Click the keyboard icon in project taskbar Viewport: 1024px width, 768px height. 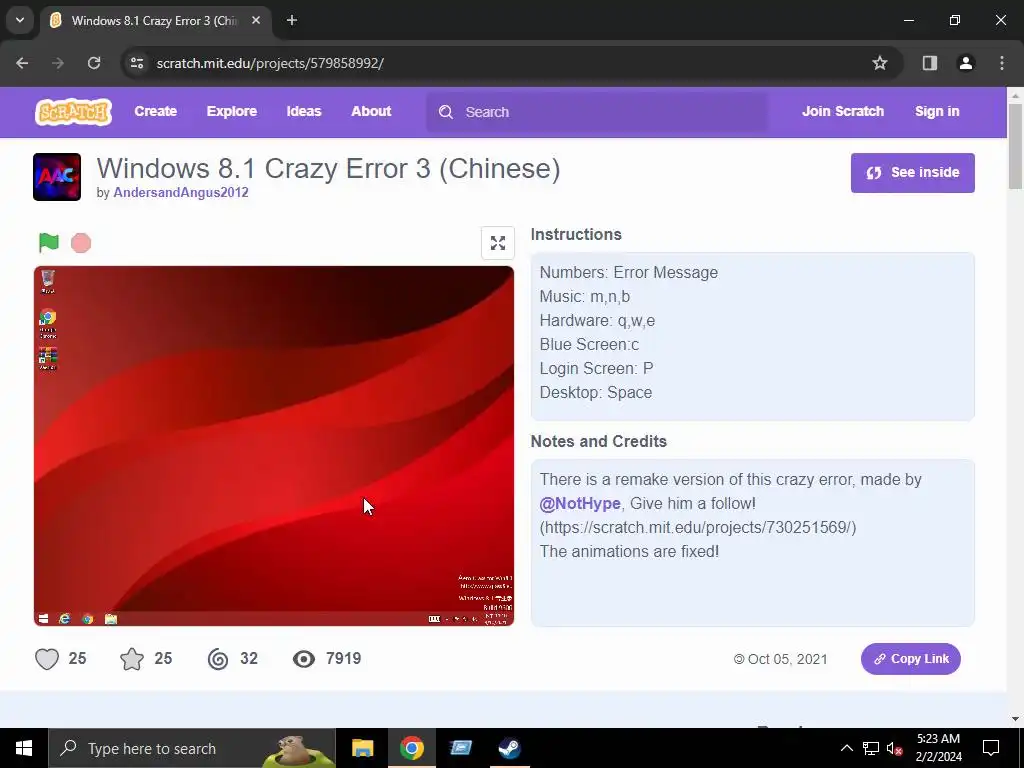[x=434, y=619]
